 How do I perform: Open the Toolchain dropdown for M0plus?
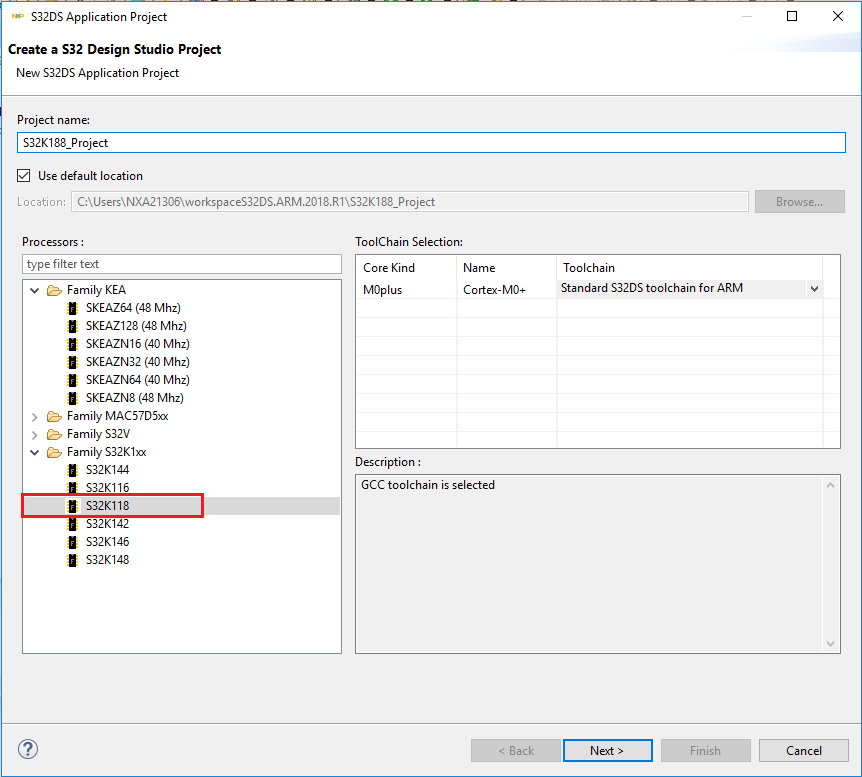(x=814, y=289)
